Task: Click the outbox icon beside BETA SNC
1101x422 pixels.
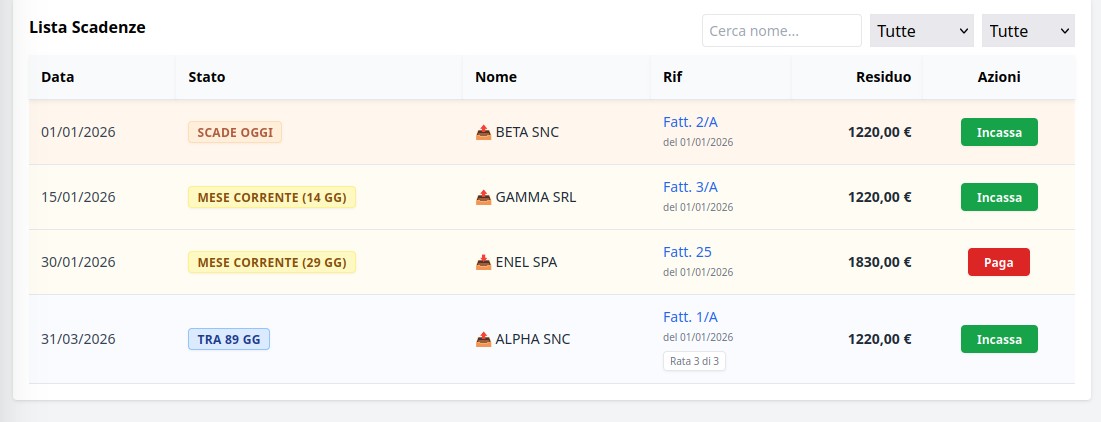Action: [x=483, y=132]
